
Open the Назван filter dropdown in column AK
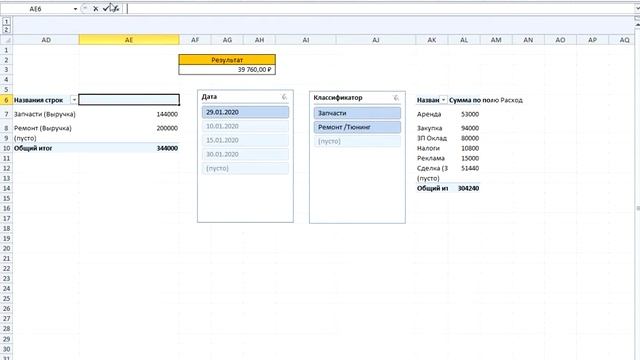443,100
